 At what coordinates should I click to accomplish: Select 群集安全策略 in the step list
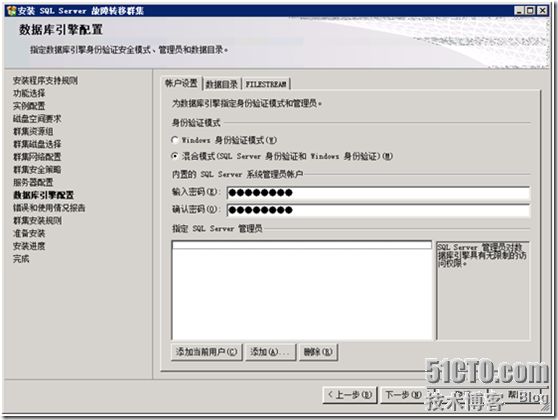click(x=37, y=170)
